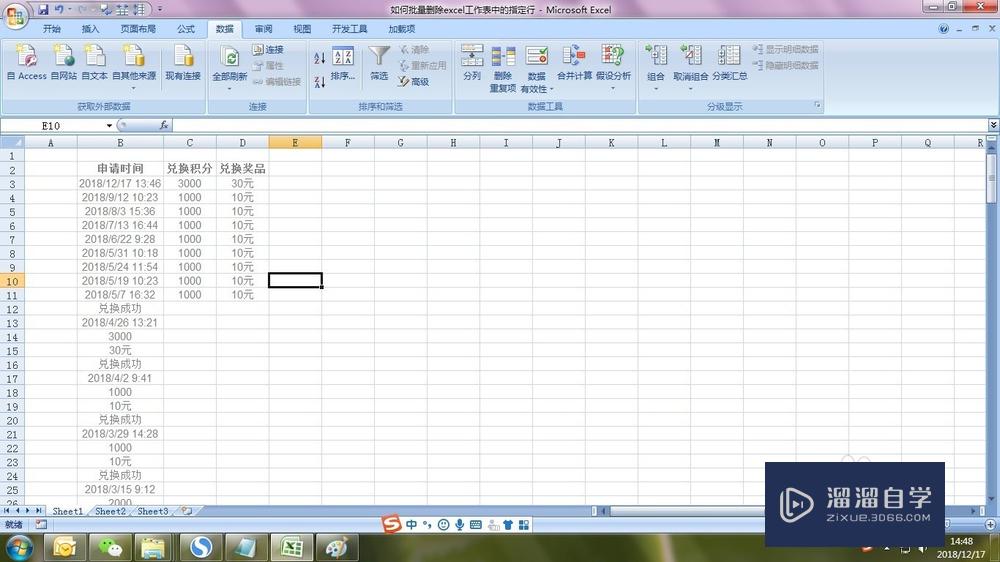
Task: Click Remove Duplicates (删除重复项)
Action: [x=503, y=68]
